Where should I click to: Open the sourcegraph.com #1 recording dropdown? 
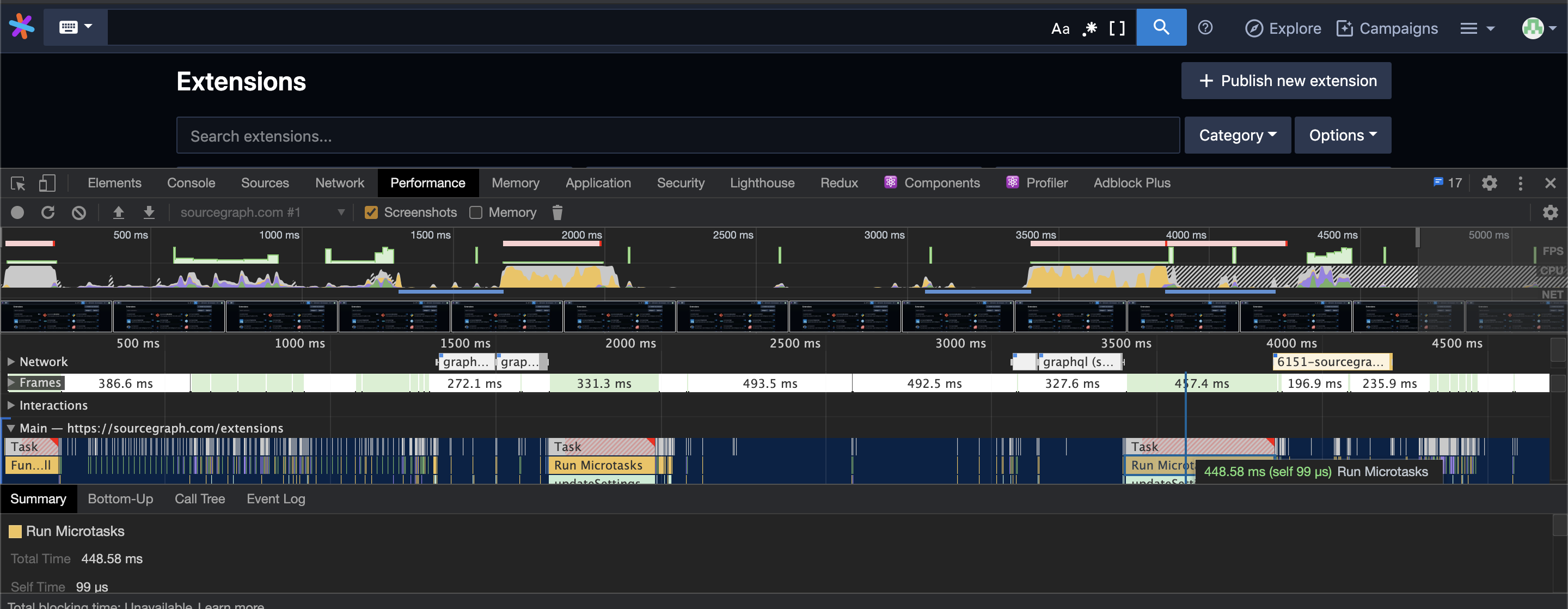pos(262,212)
